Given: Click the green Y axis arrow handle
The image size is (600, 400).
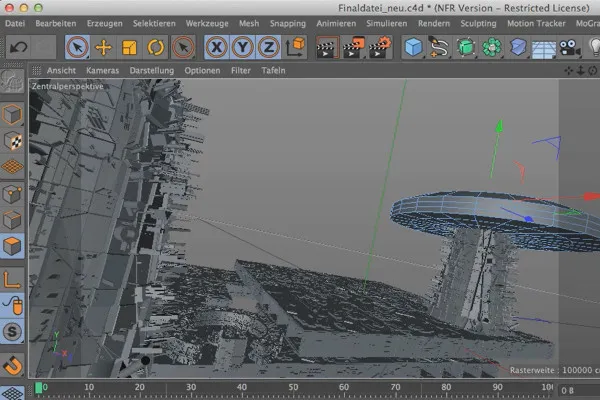Looking at the screenshot, I should coord(499,126).
